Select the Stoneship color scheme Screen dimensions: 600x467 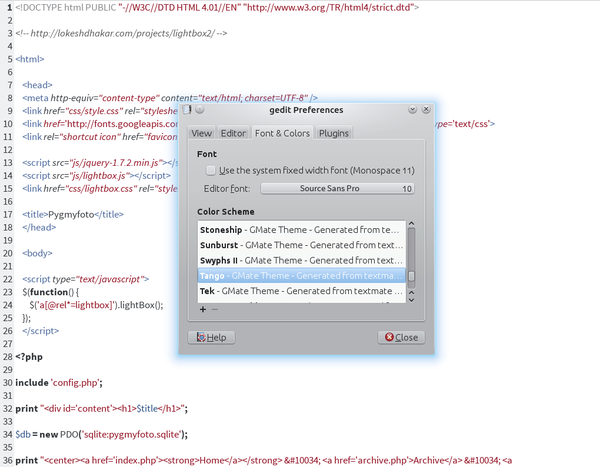click(301, 230)
